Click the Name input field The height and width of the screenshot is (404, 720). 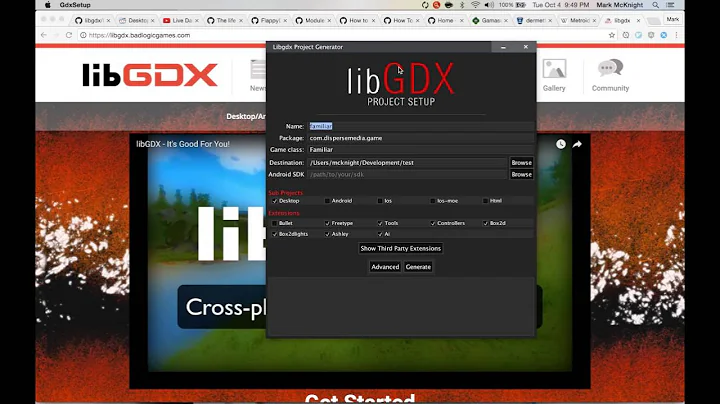[421, 126]
